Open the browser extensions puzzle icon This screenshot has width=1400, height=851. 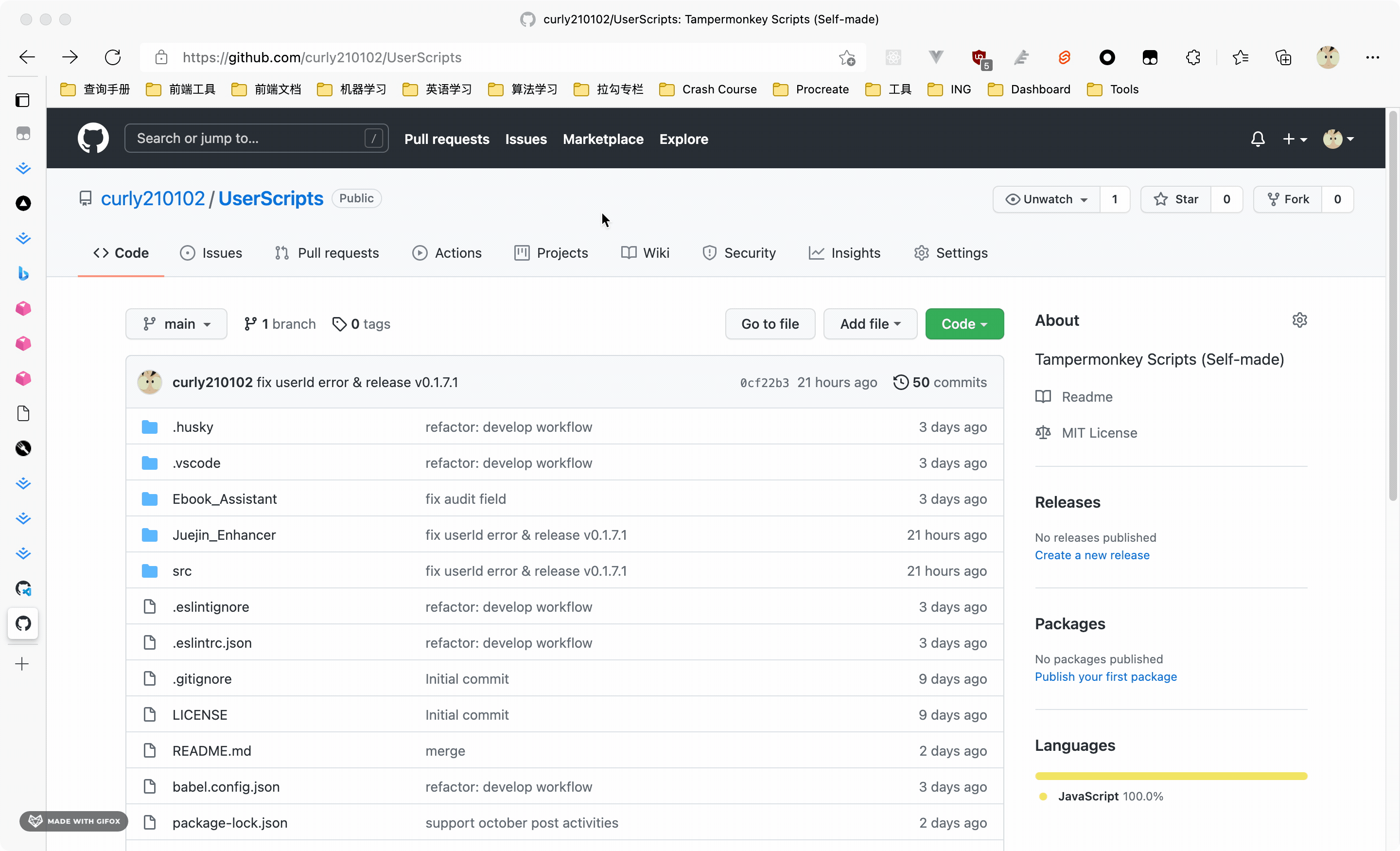click(1192, 57)
